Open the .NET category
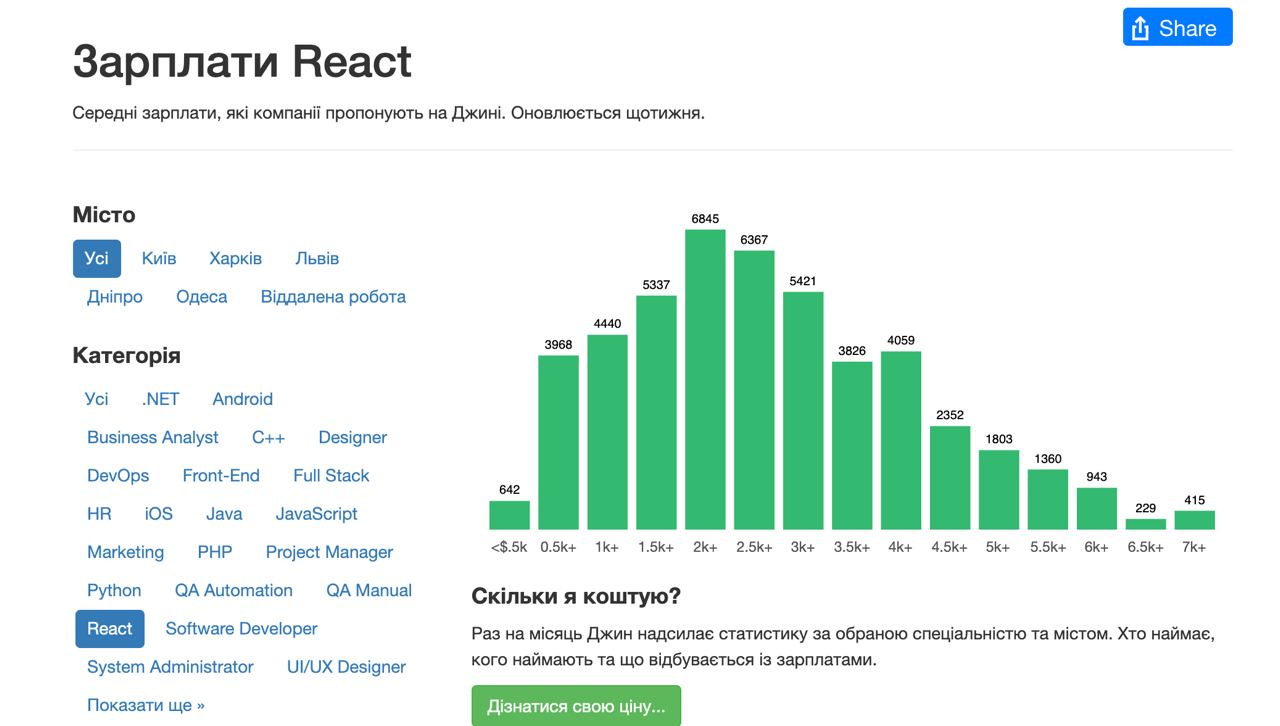Viewport: 1280px width, 726px height. tap(161, 399)
